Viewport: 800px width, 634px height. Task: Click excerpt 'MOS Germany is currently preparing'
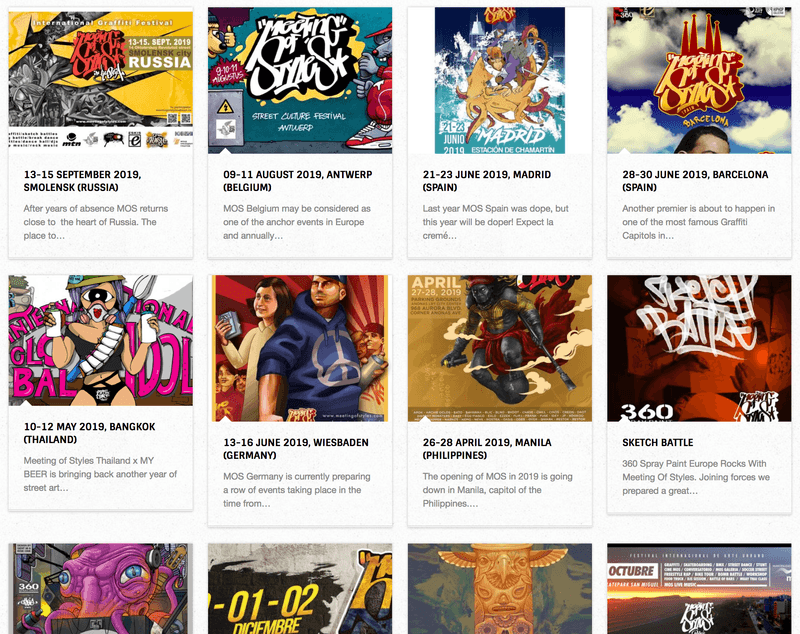(x=297, y=490)
